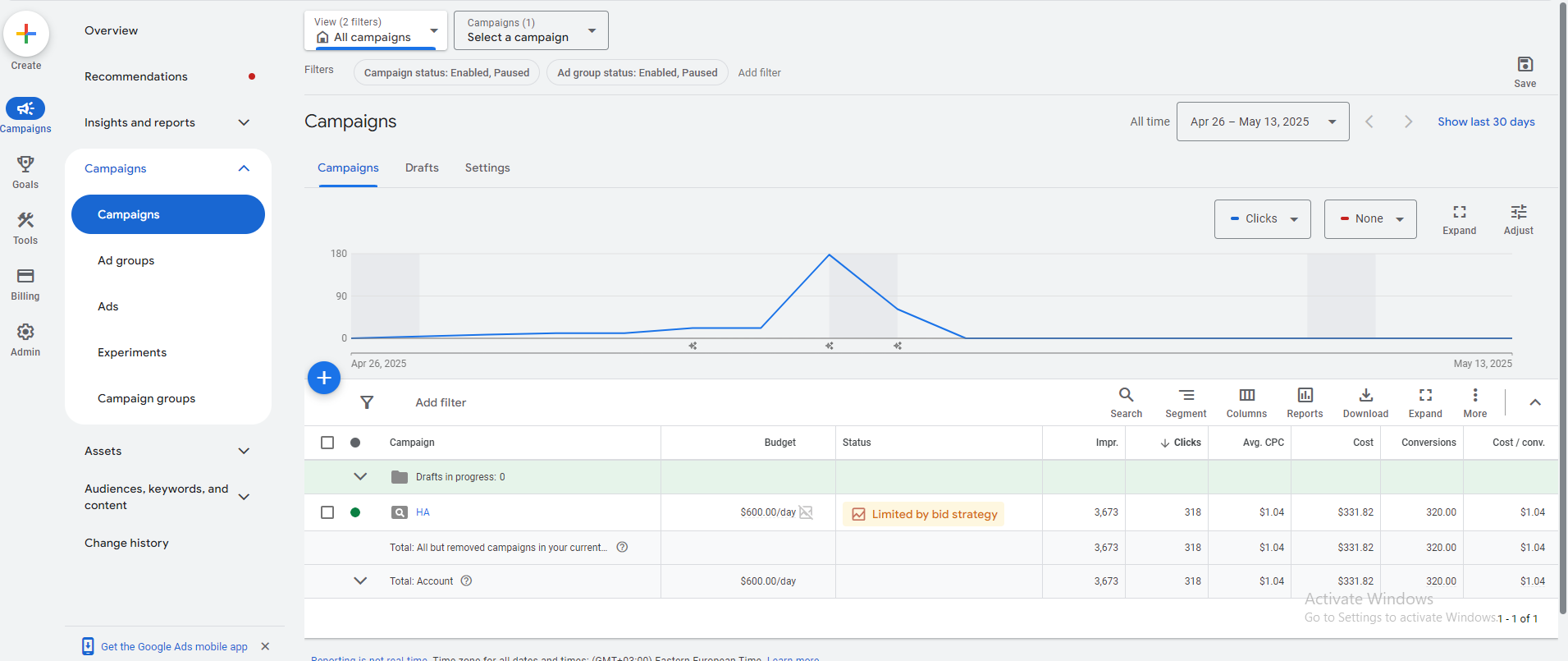This screenshot has width=1568, height=661.
Task: Open the More three-dot menu
Action: 1474,395
